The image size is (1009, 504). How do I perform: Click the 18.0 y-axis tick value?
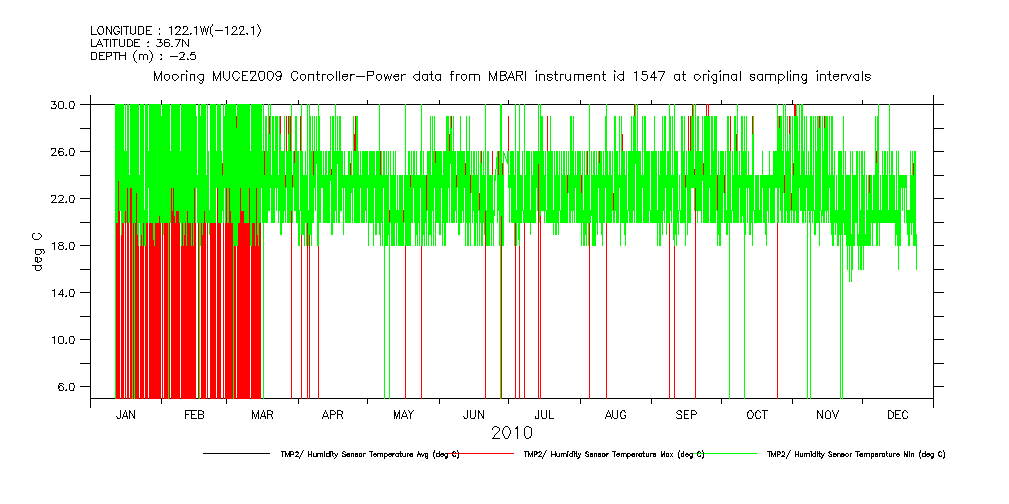click(65, 245)
